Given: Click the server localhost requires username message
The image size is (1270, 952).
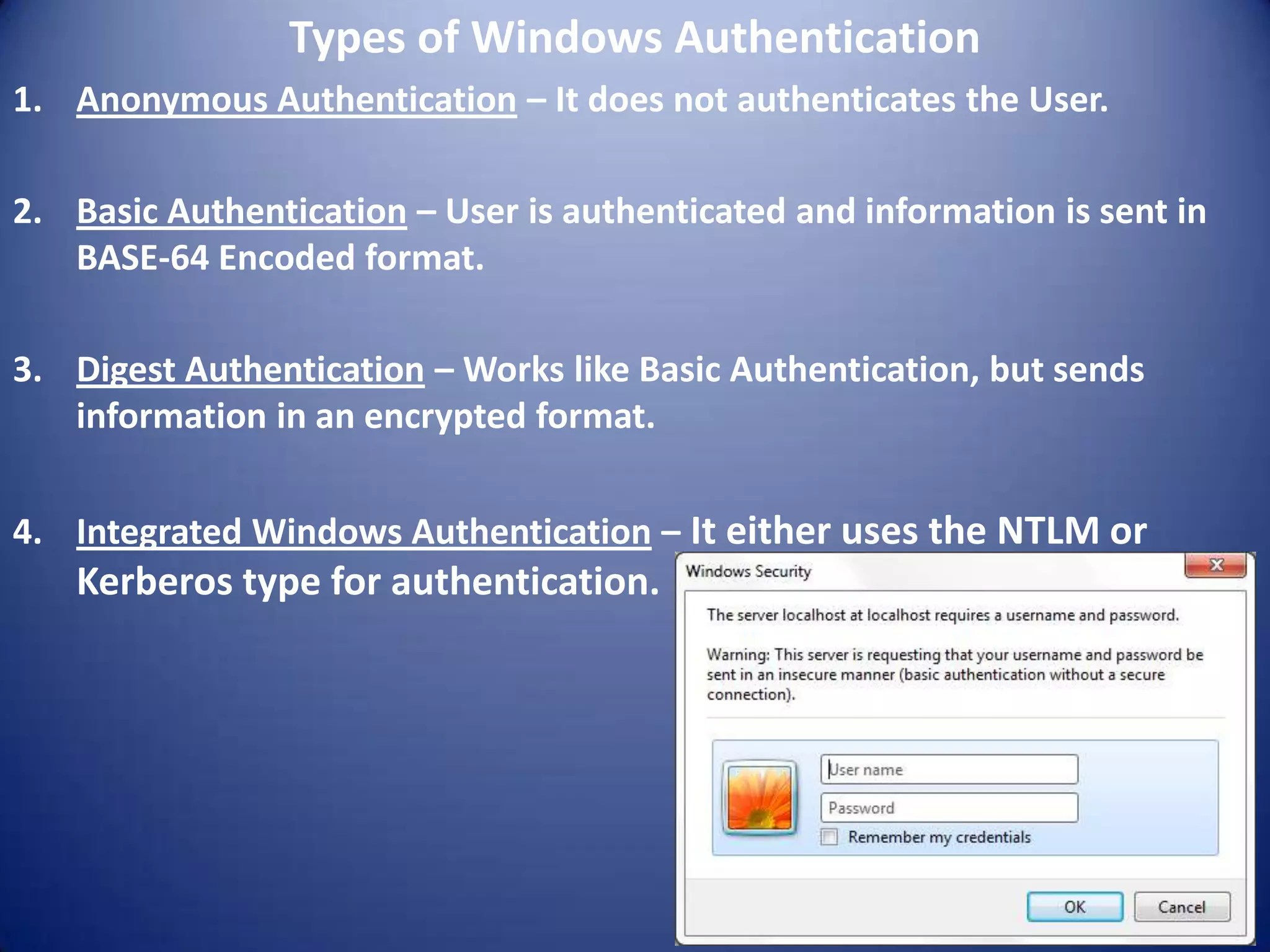Looking at the screenshot, I should 942,615.
